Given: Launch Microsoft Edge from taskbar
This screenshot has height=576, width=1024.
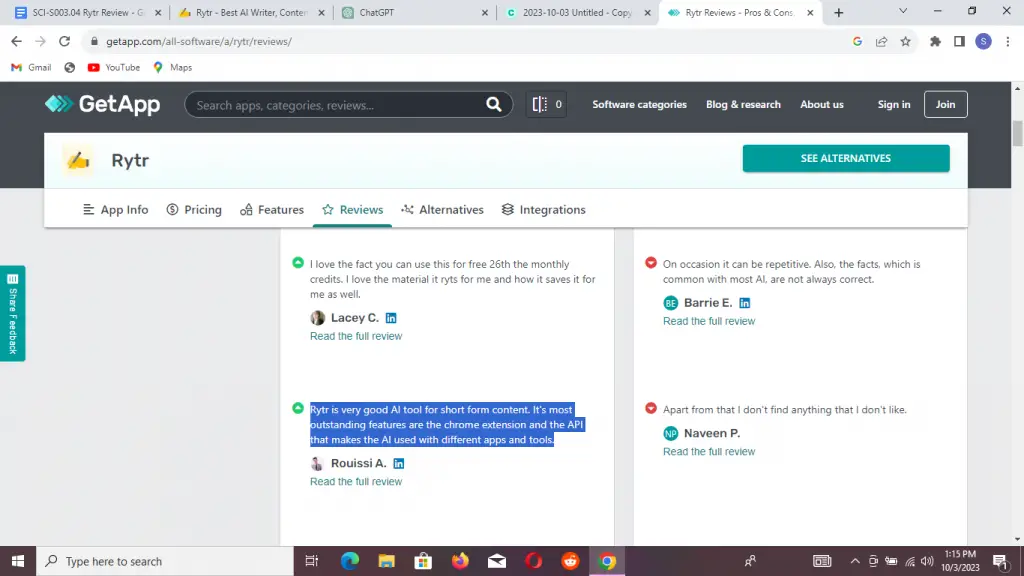Looking at the screenshot, I should coord(349,561).
